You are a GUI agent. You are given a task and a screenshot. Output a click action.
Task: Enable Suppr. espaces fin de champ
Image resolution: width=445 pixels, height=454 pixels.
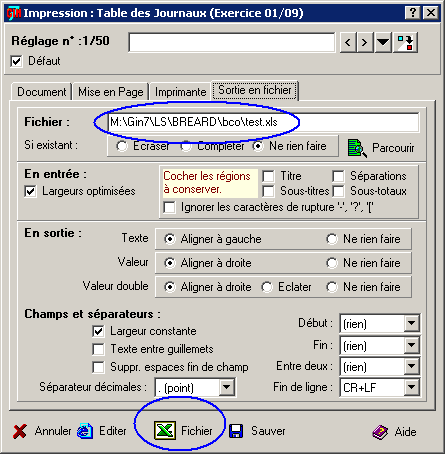pyautogui.click(x=98, y=367)
